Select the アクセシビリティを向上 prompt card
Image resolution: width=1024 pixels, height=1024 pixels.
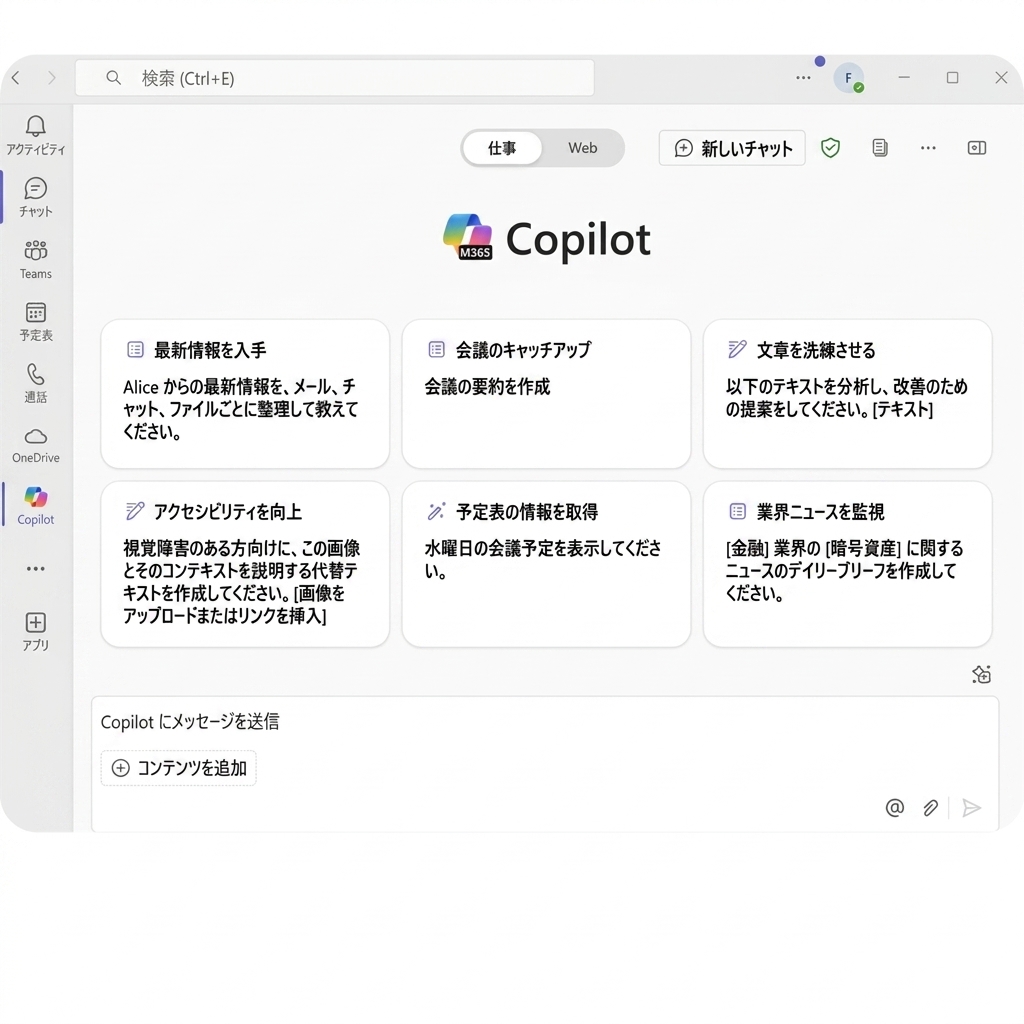click(246, 564)
